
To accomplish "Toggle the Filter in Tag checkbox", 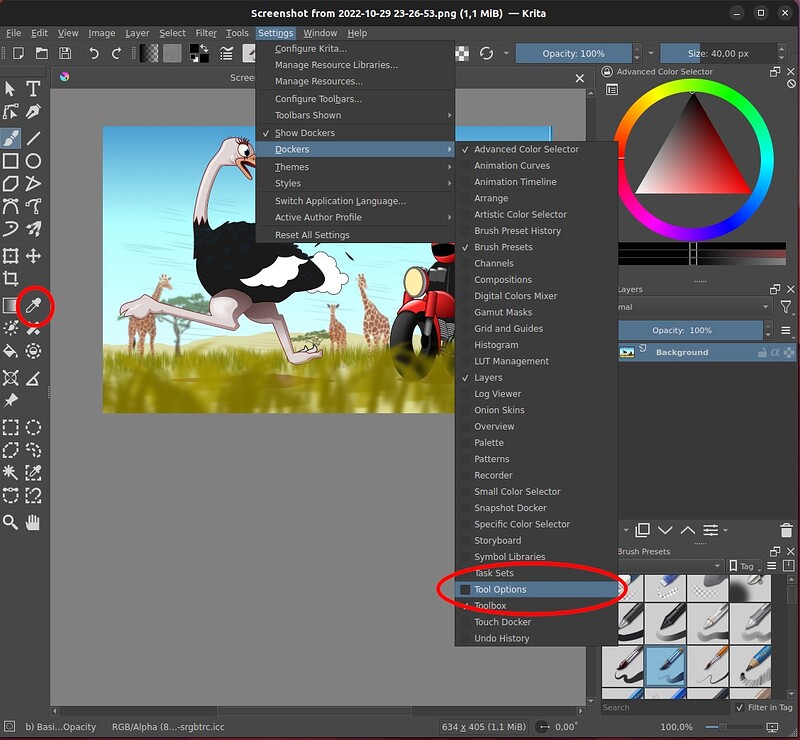I will [739, 707].
